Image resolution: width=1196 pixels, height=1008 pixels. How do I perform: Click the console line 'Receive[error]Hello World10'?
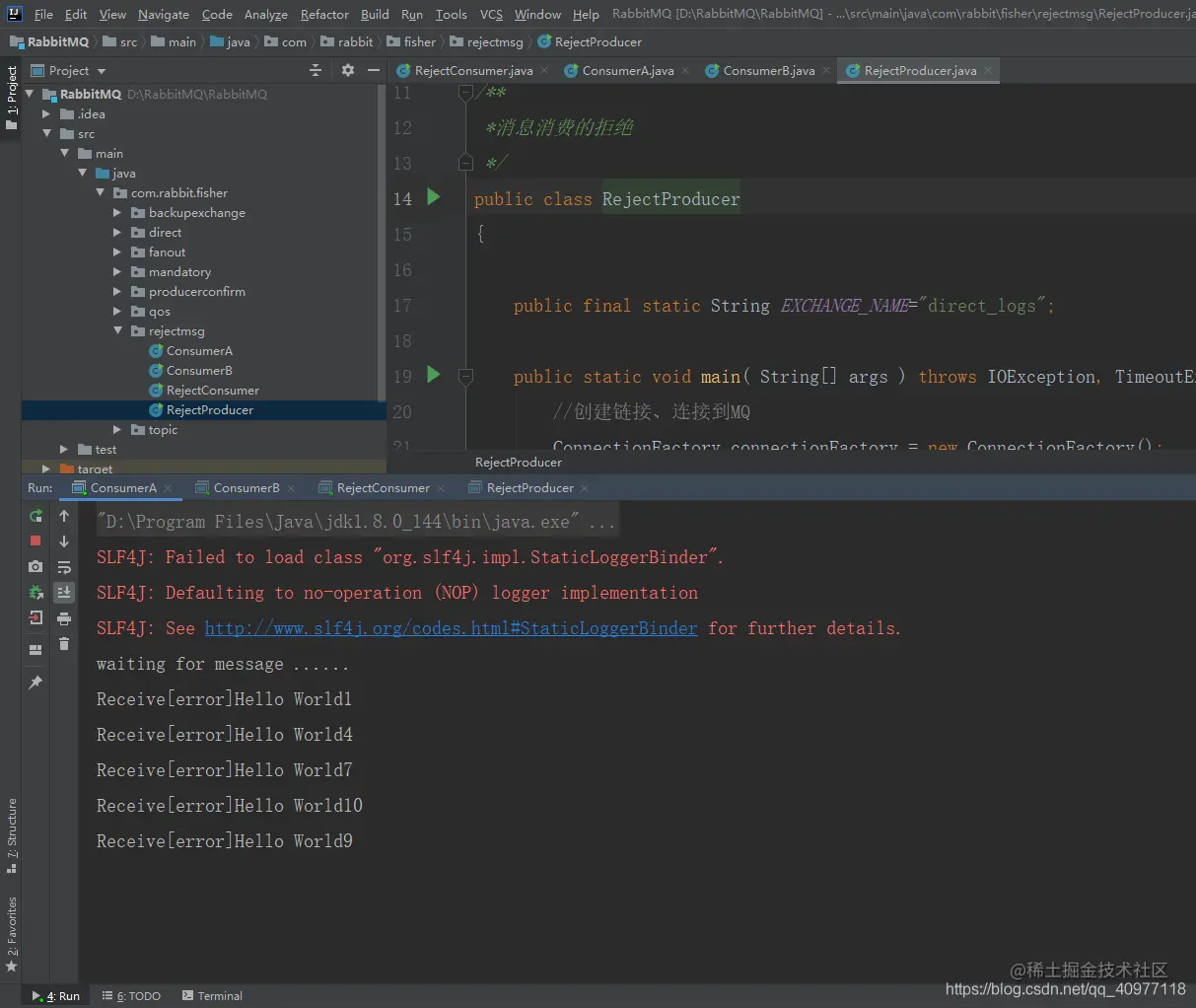[x=230, y=805]
